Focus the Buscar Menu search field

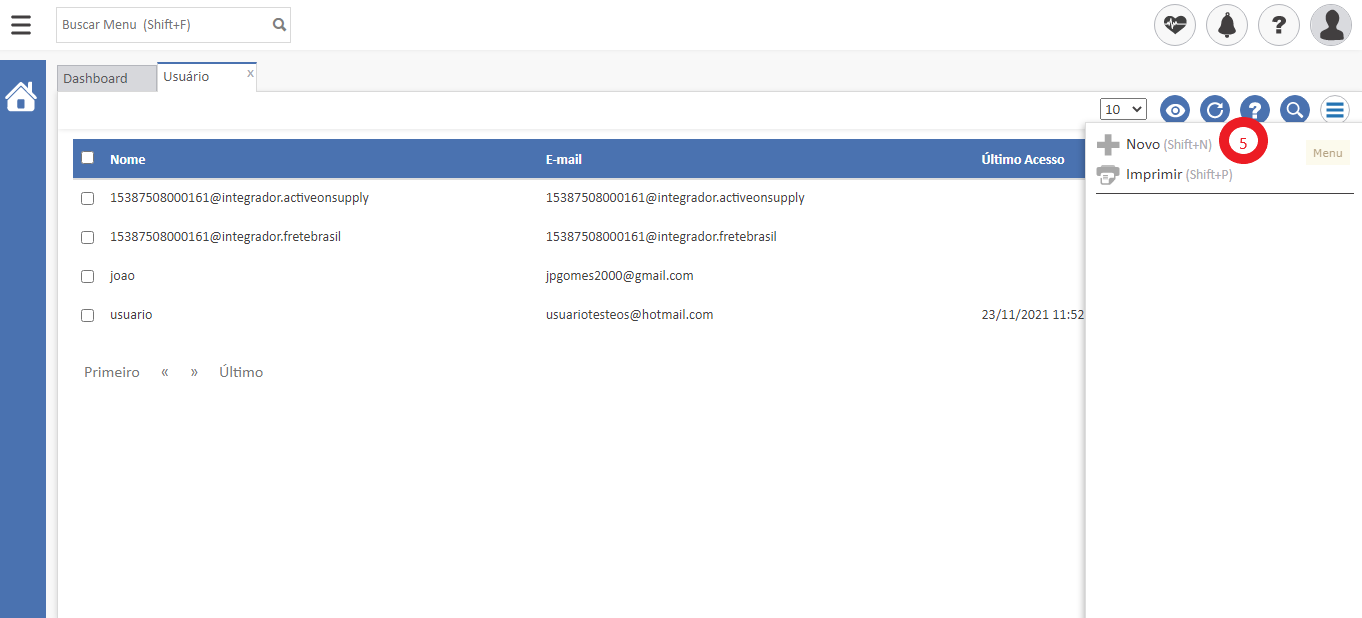coord(164,25)
